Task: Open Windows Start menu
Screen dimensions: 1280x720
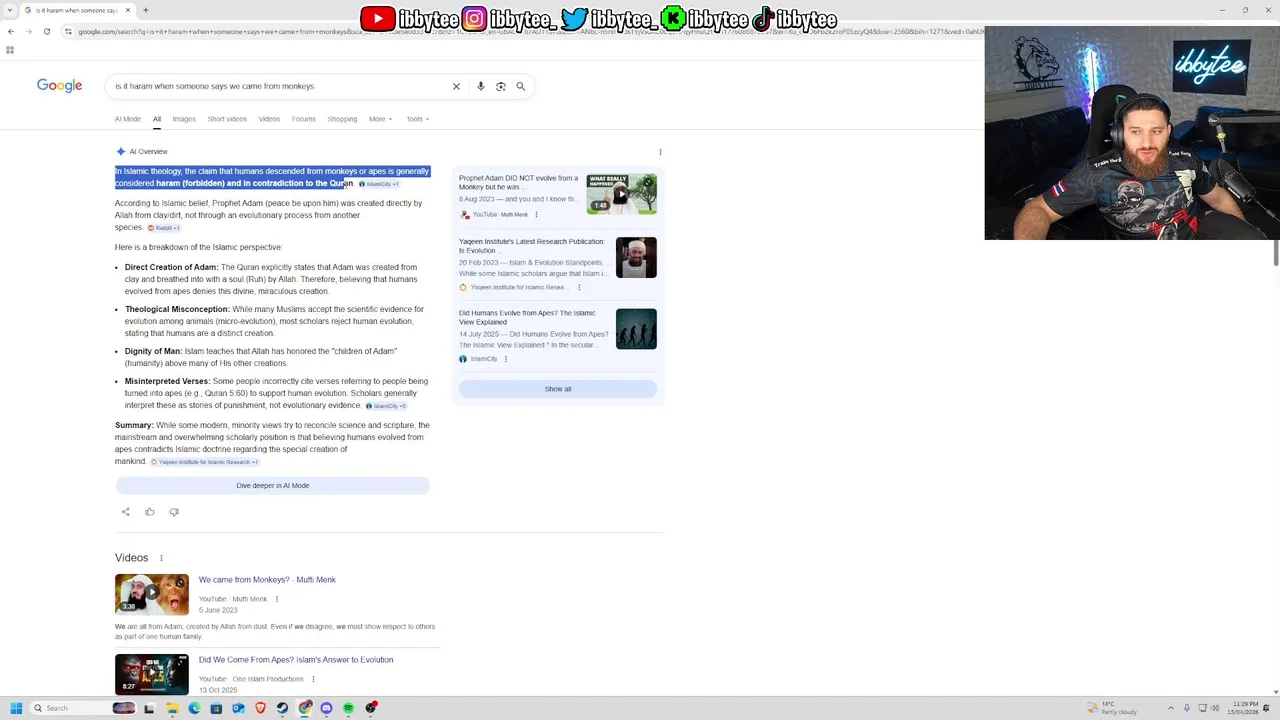Action: pos(16,708)
